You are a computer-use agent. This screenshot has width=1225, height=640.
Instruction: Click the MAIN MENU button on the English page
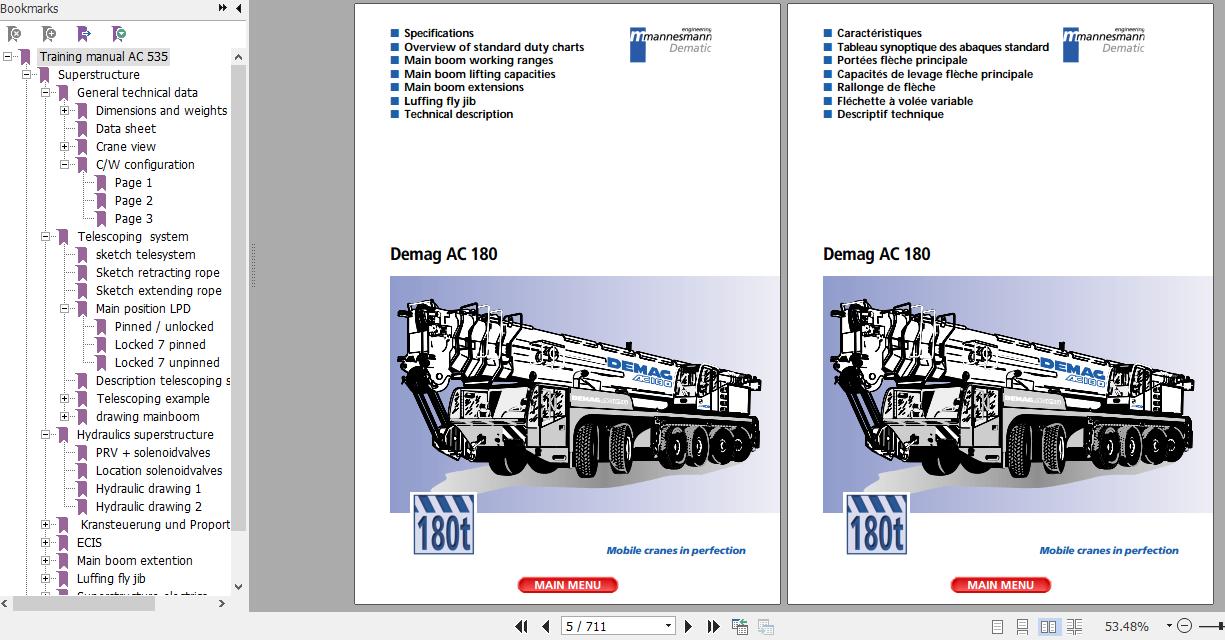pos(568,585)
